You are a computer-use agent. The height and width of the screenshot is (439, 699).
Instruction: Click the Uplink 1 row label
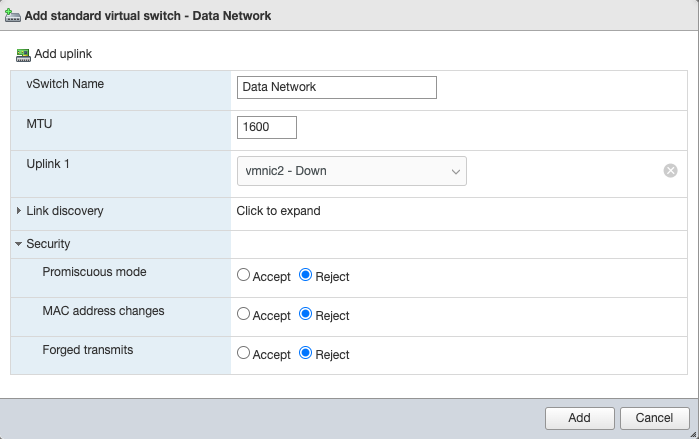(x=48, y=163)
